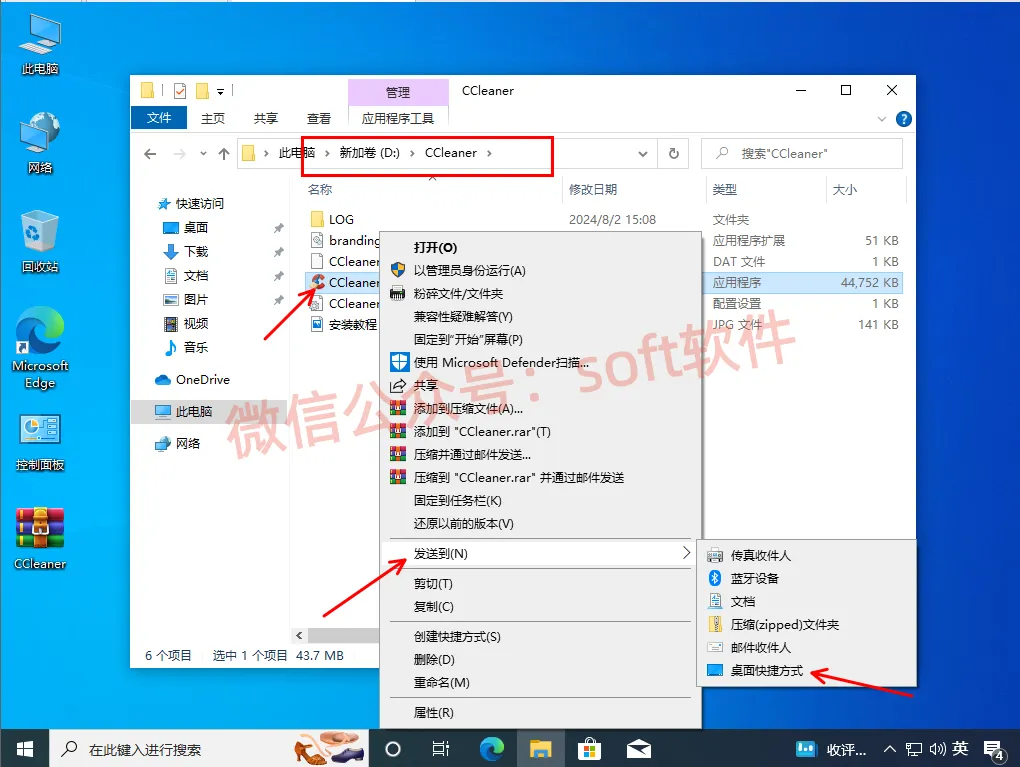Open the notification center icon
Screen dimensions: 1020x767
pos(993,750)
